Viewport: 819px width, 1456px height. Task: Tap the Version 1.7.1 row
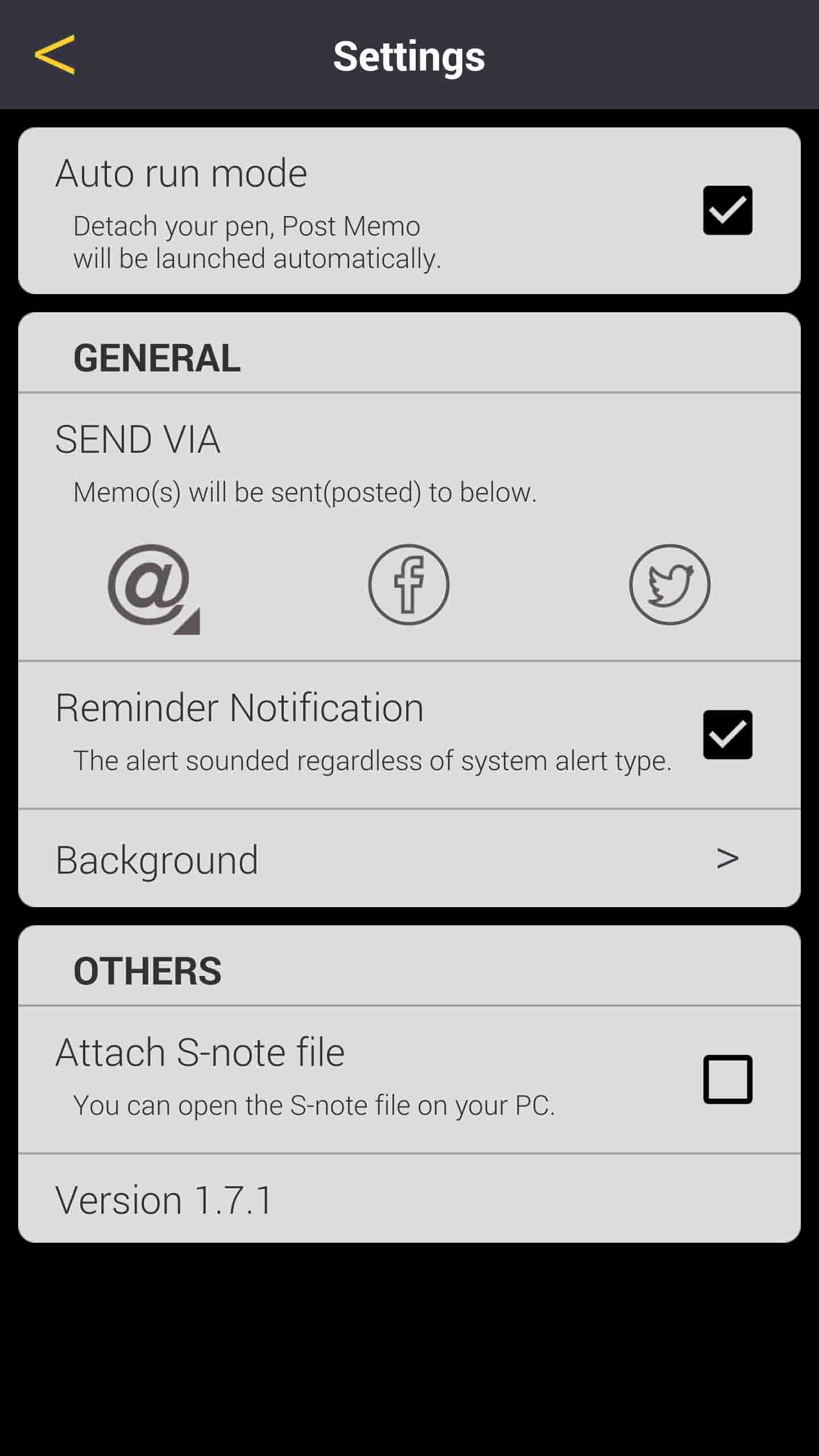tap(409, 1199)
